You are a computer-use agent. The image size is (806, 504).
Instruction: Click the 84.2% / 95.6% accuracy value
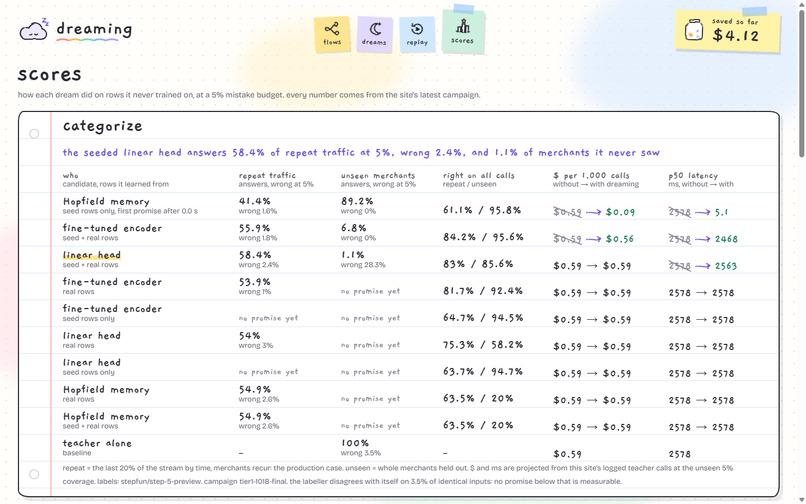click(483, 237)
